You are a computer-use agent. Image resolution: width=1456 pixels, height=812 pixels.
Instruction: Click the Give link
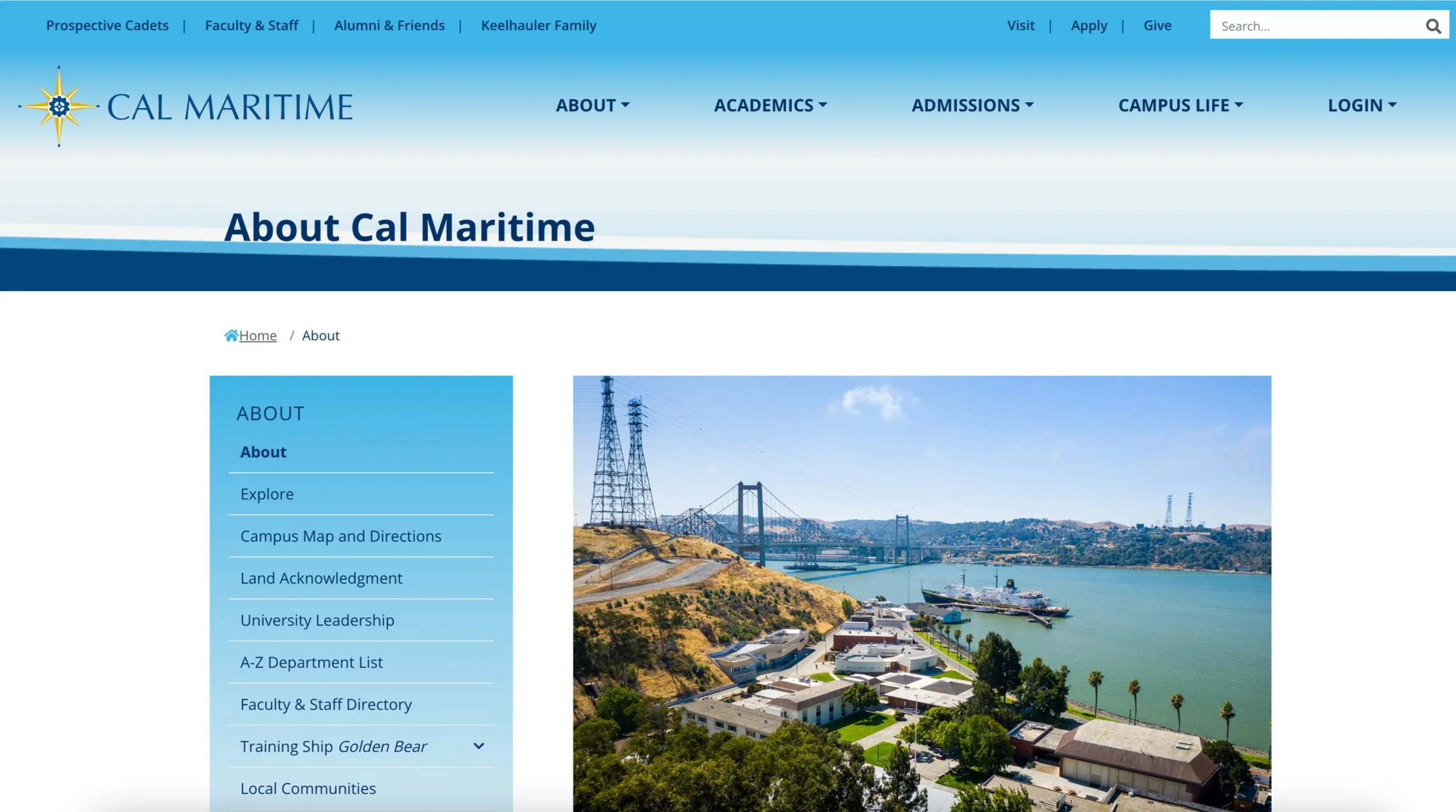1157,26
